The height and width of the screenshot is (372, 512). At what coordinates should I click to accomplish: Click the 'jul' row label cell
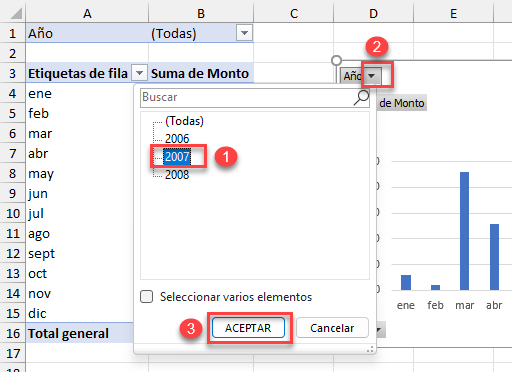click(79, 213)
